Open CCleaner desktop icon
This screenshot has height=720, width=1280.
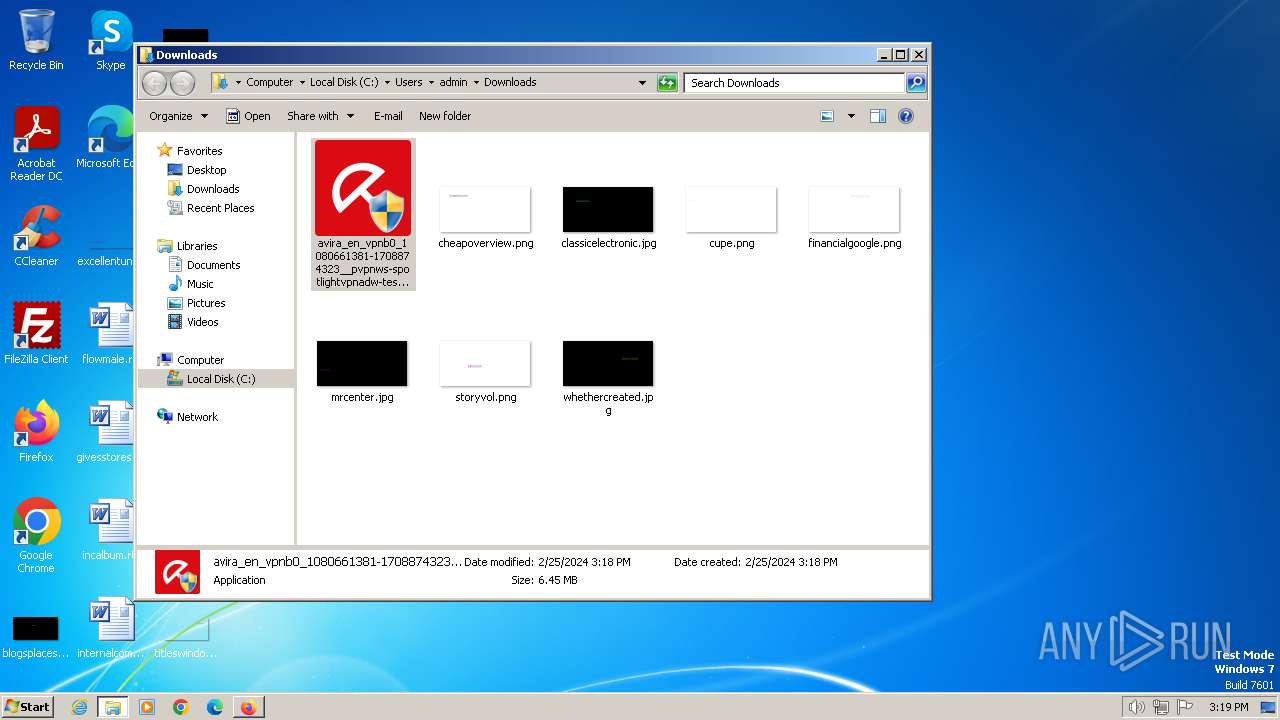tap(36, 236)
